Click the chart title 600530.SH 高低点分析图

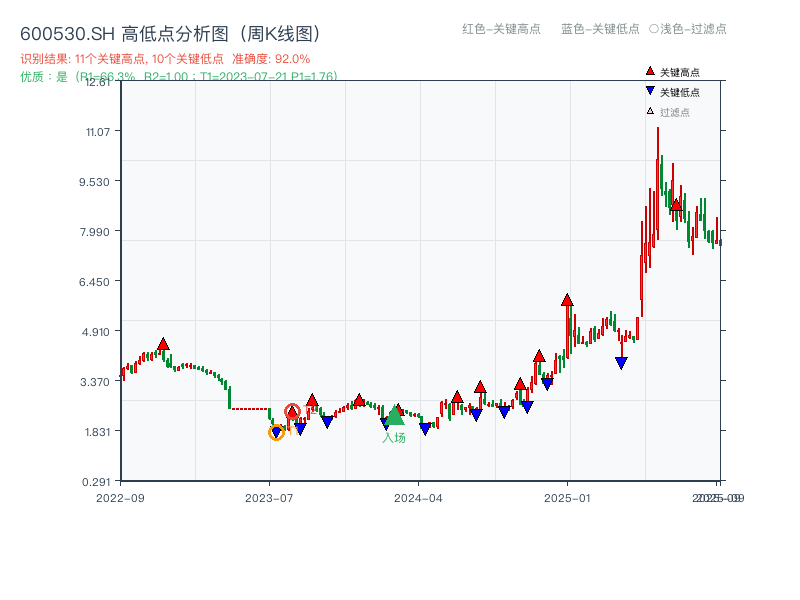tap(170, 32)
